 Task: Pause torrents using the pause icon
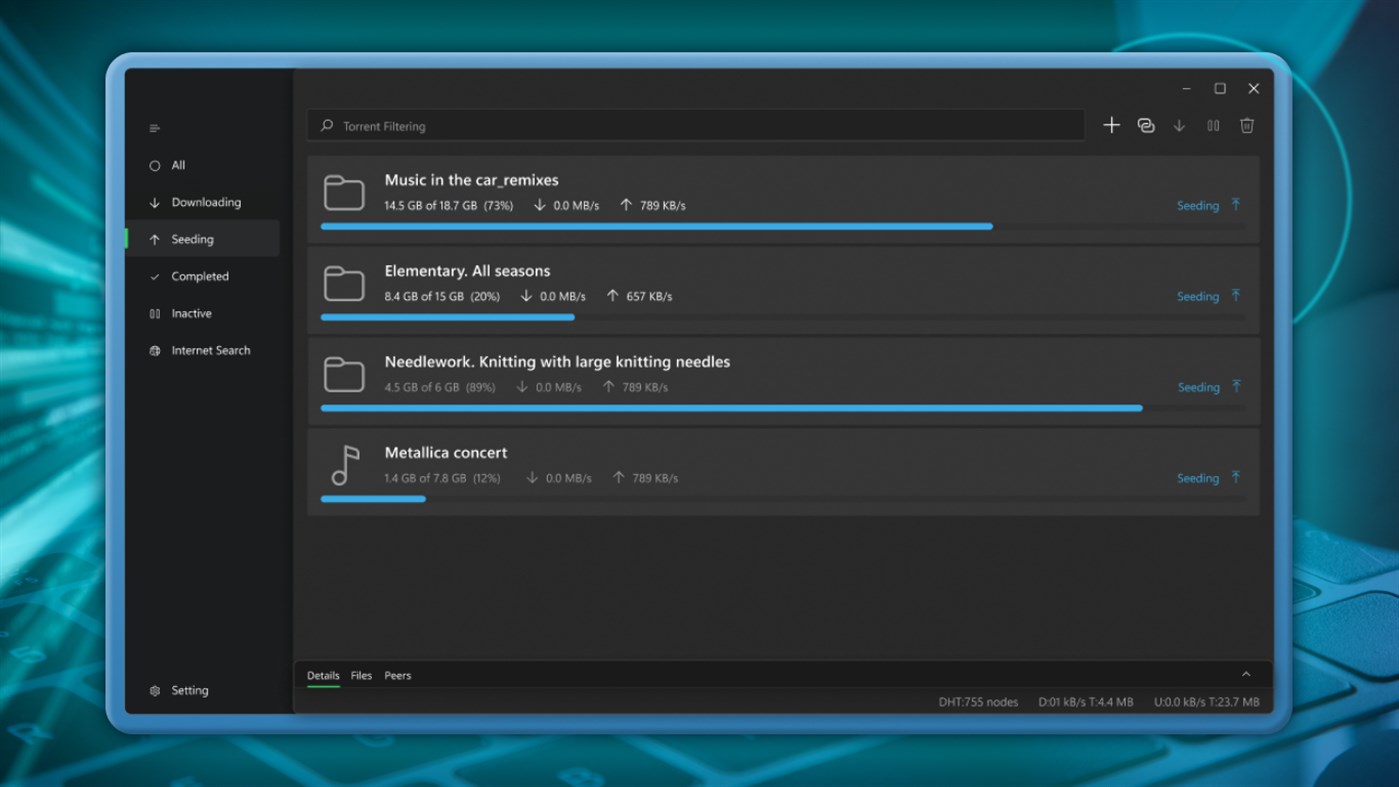1213,125
